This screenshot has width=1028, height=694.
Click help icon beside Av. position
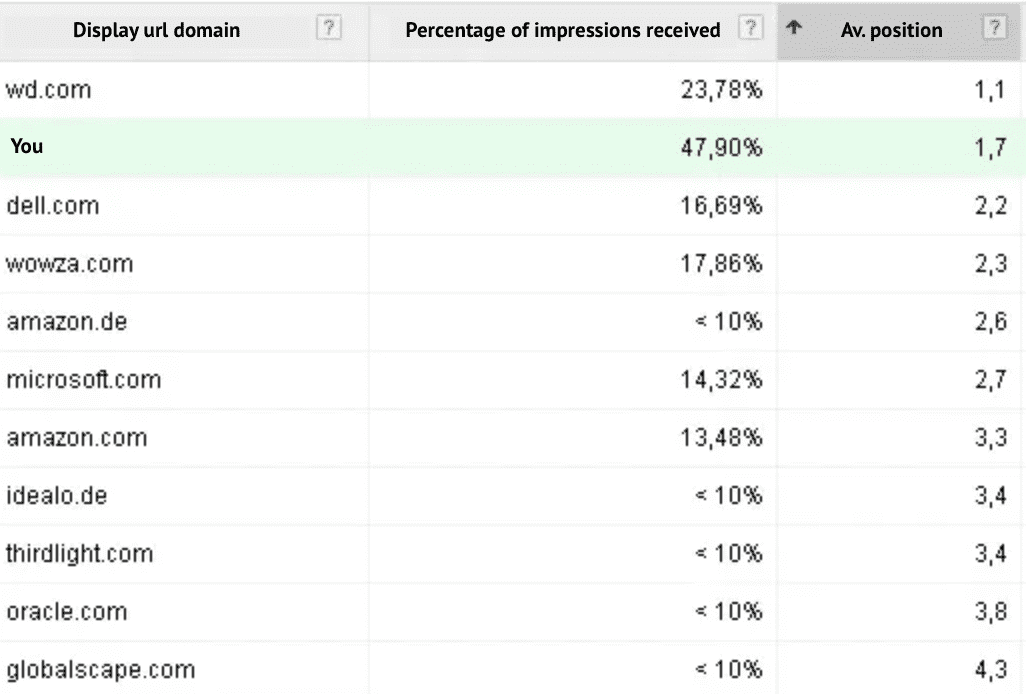pyautogui.click(x=993, y=29)
